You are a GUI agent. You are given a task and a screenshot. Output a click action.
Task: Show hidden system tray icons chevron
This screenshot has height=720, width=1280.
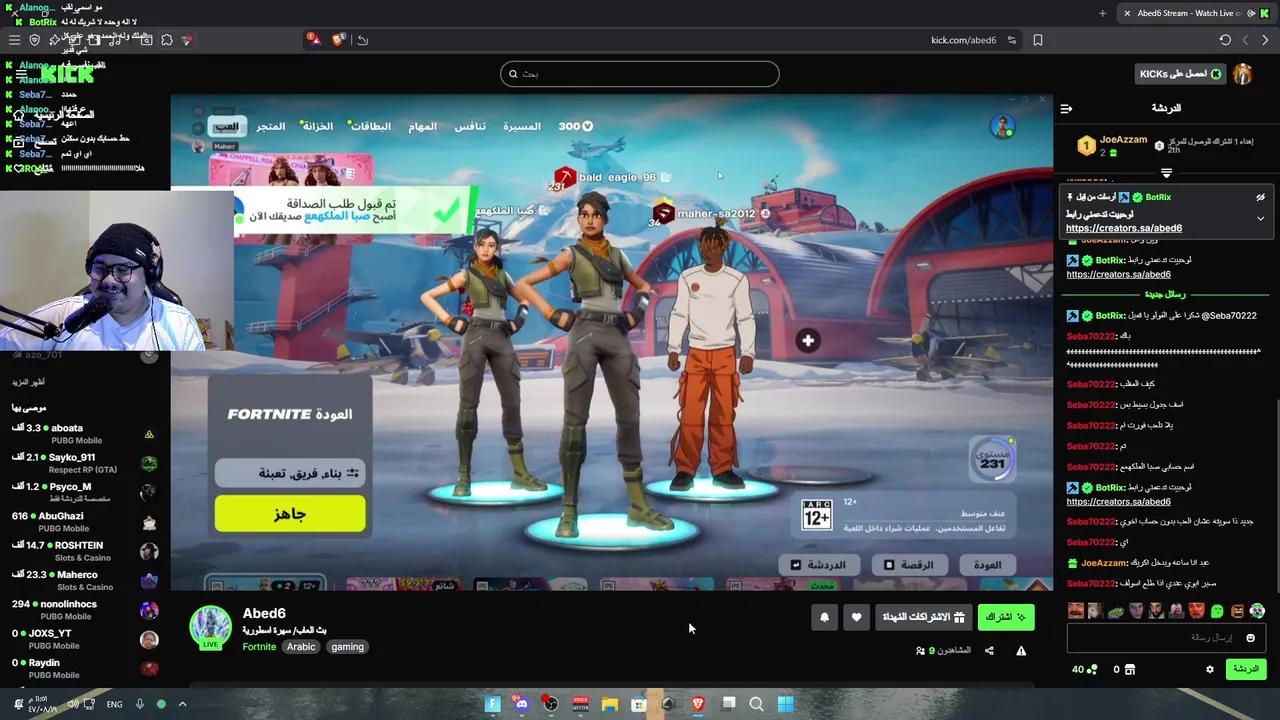(182, 704)
